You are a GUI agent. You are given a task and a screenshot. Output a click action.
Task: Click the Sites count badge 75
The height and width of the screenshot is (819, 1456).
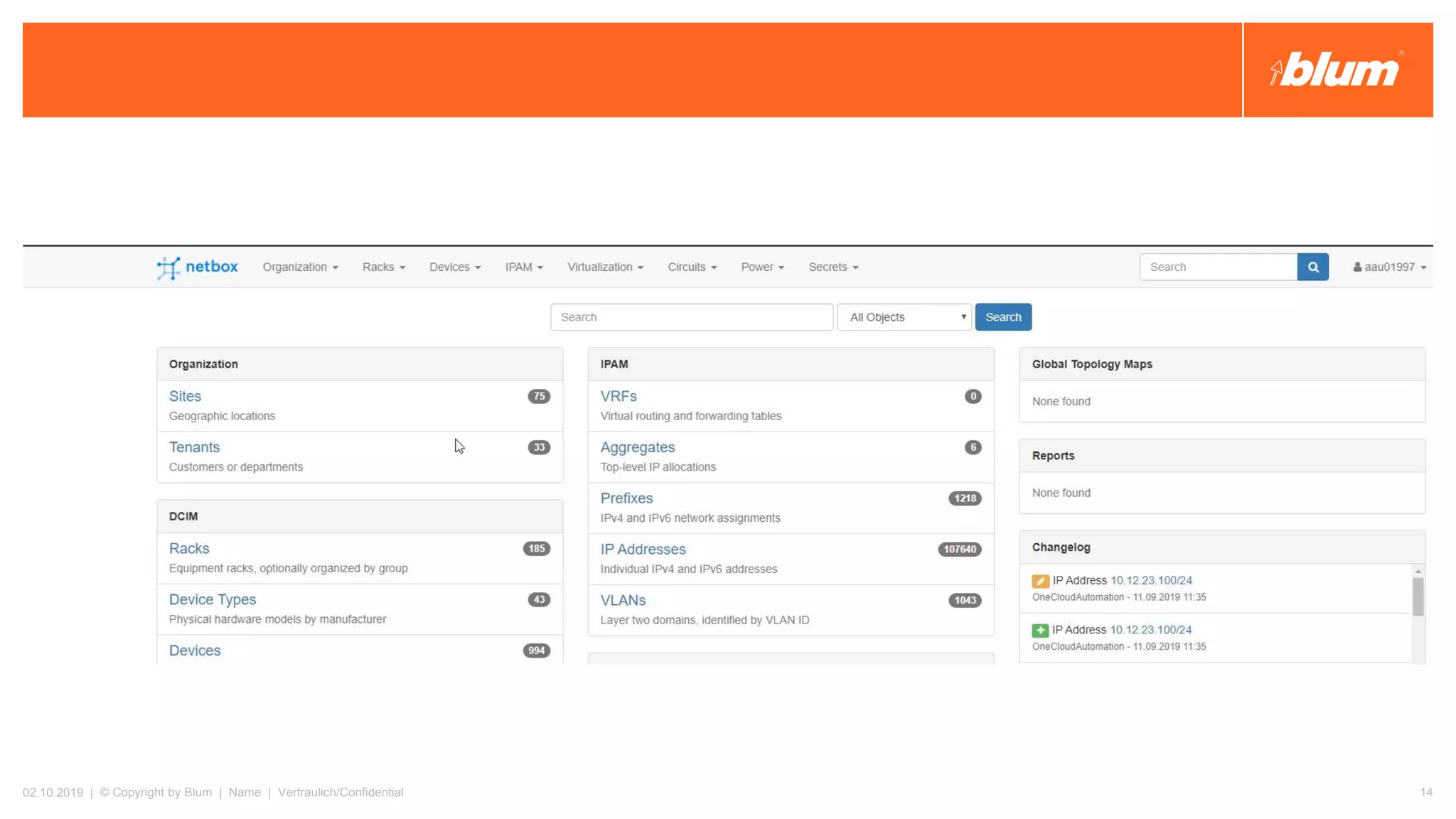click(539, 397)
